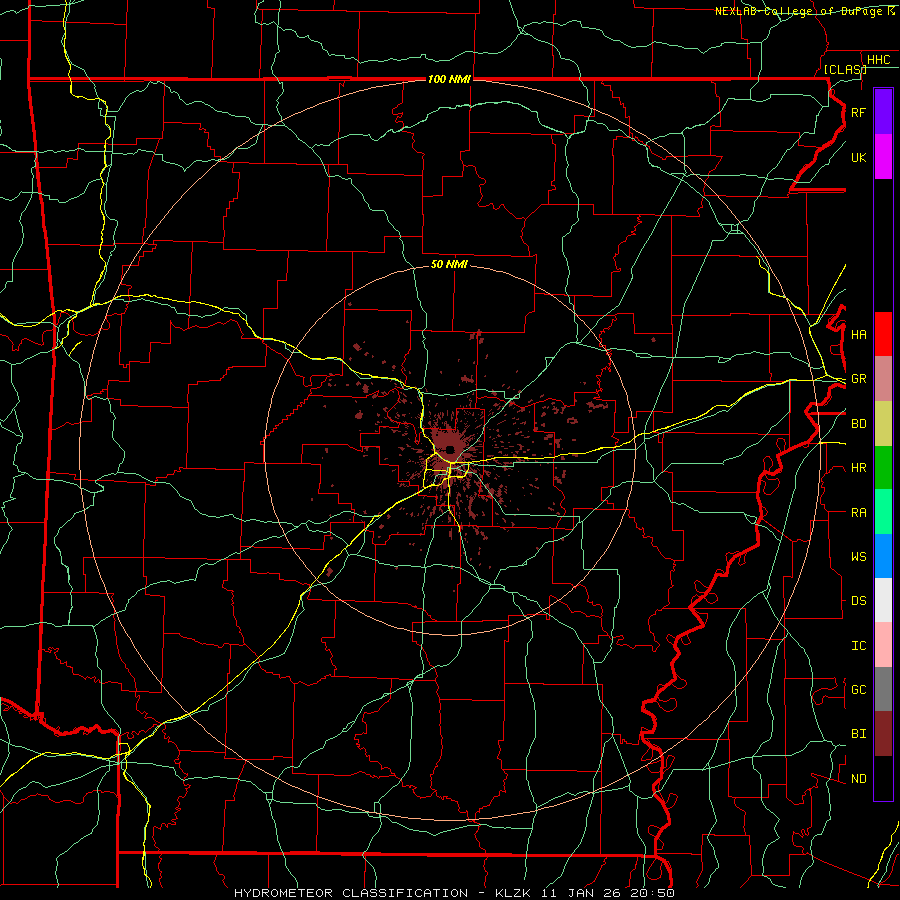Click the HYDROMETEOR CLASSIFICATION title text
900x900 pixels.
click(351, 893)
